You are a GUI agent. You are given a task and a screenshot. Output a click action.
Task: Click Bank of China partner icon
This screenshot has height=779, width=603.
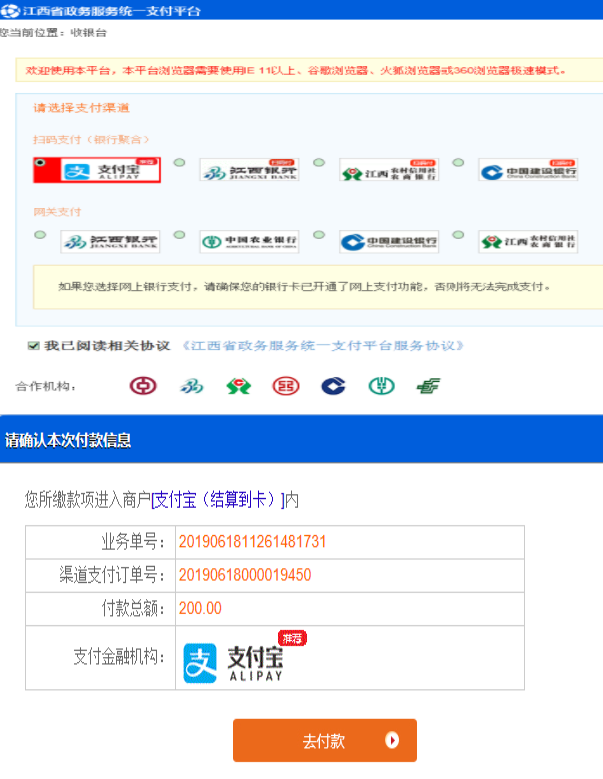[x=143, y=386]
